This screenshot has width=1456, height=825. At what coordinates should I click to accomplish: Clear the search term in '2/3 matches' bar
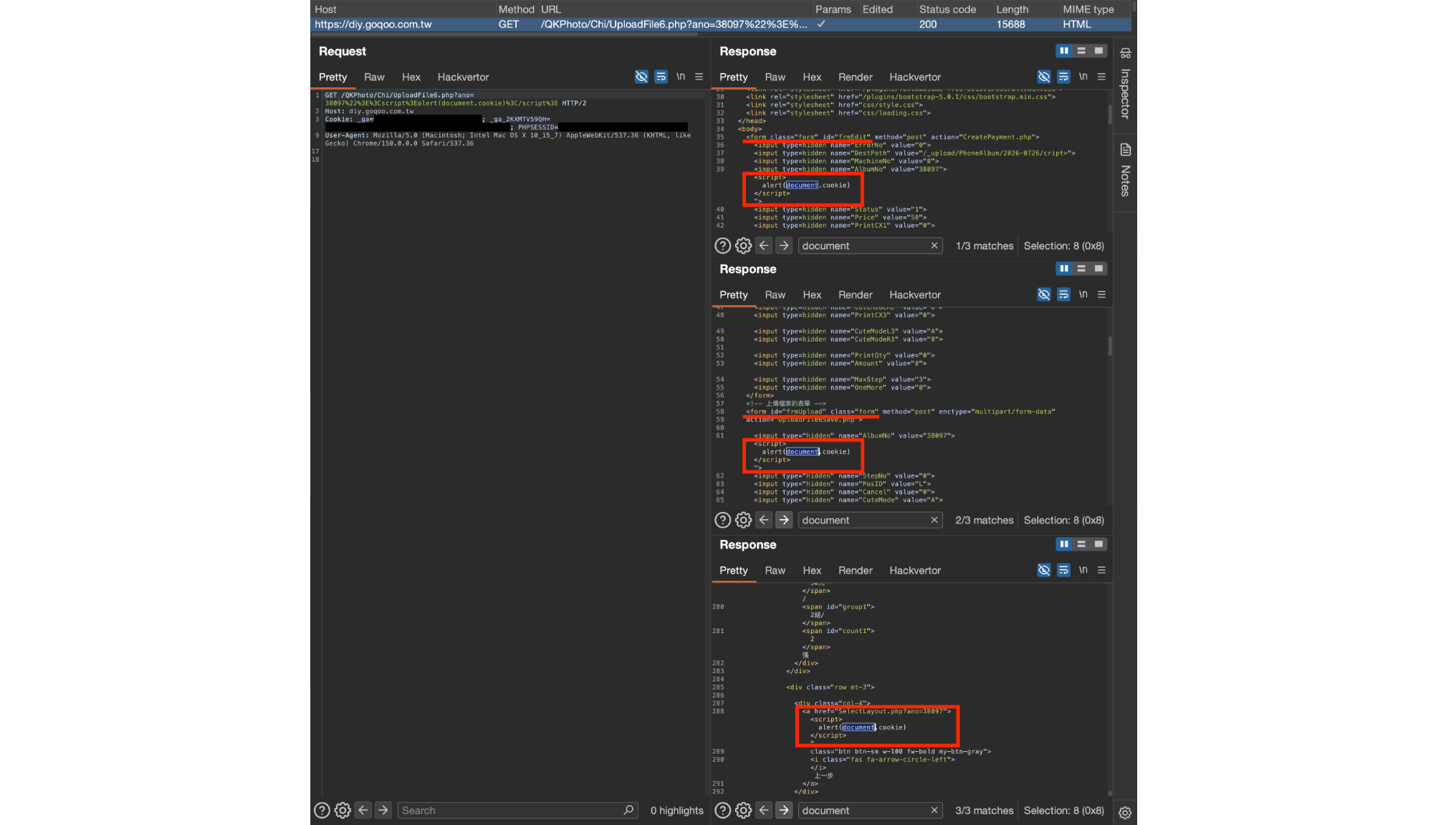[x=934, y=520]
